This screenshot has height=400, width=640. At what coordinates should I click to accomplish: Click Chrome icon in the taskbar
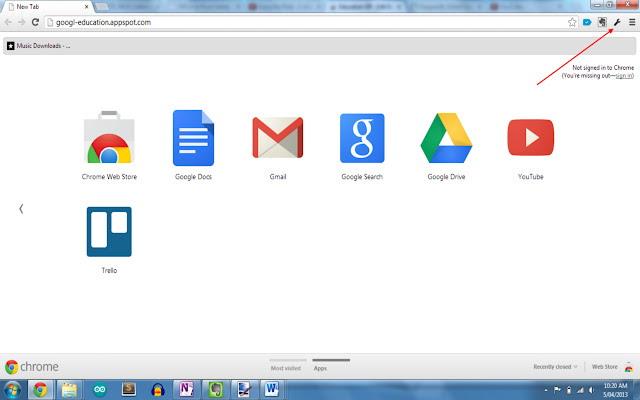coord(40,389)
